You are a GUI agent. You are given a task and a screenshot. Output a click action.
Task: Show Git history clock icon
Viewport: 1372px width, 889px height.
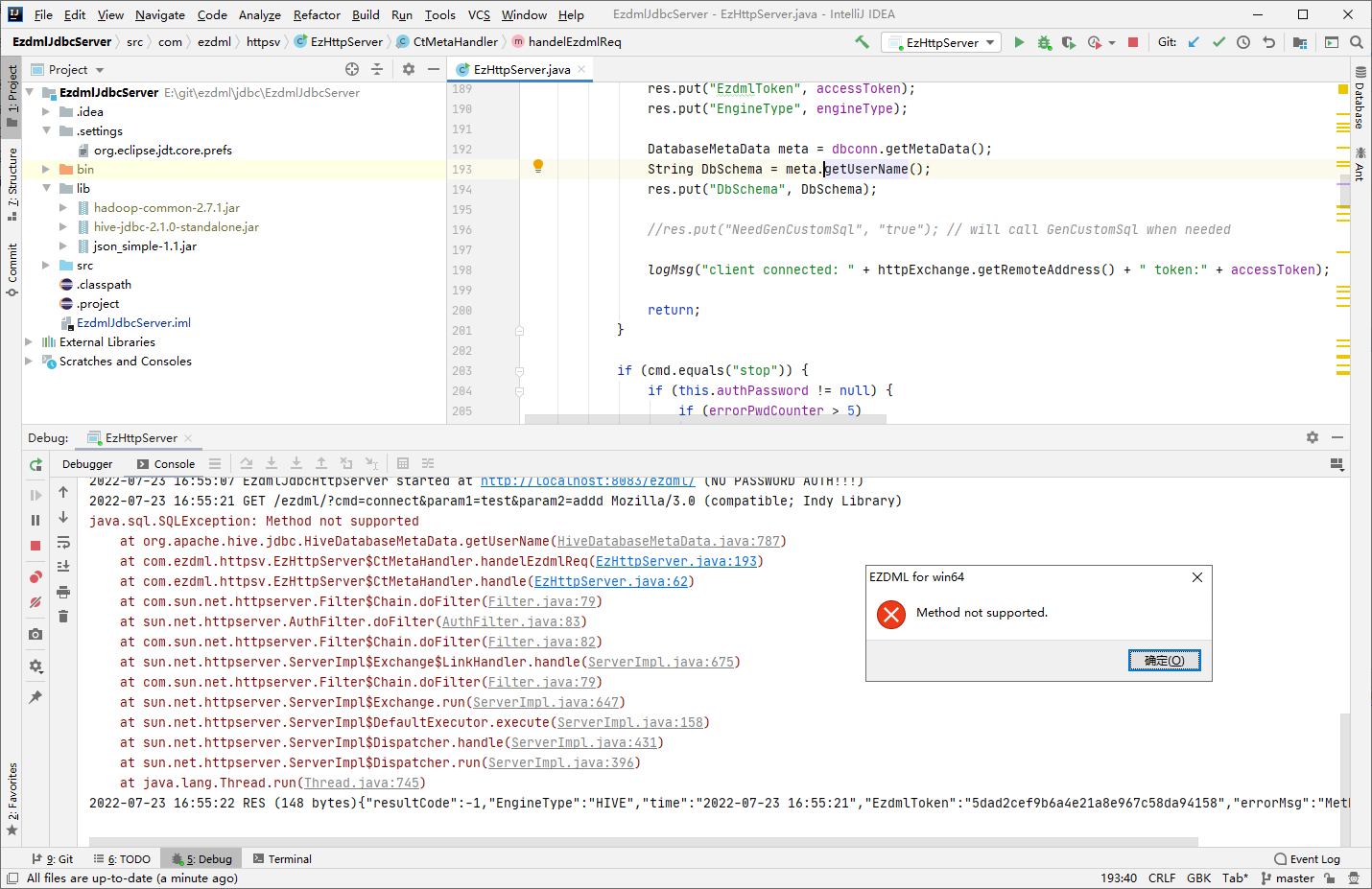click(x=1243, y=42)
